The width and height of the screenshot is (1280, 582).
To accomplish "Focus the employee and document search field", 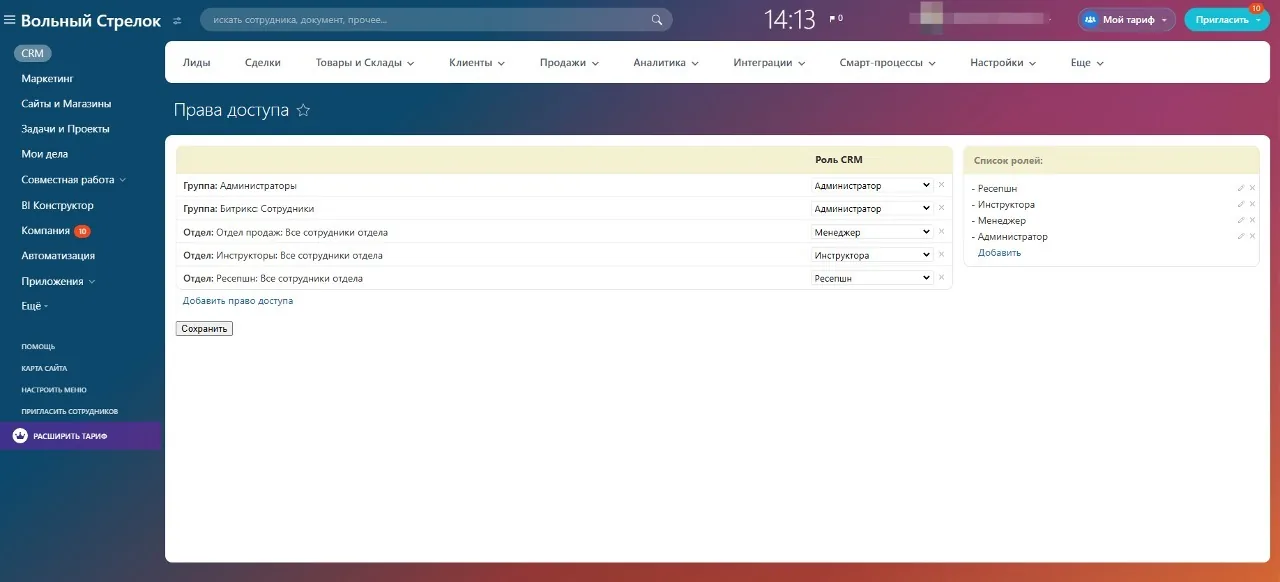I will tap(436, 19).
